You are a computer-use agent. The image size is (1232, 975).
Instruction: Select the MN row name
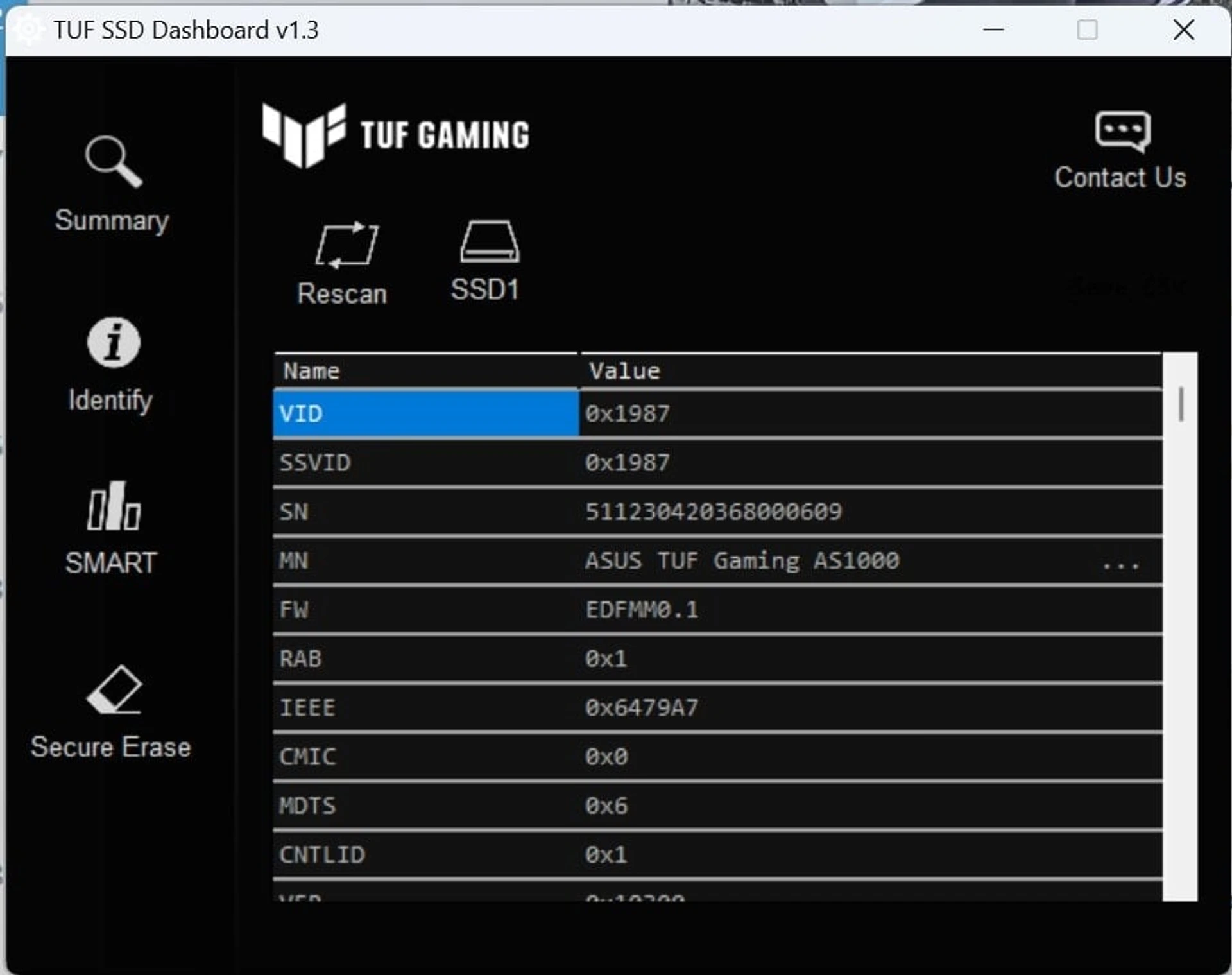pyautogui.click(x=293, y=561)
